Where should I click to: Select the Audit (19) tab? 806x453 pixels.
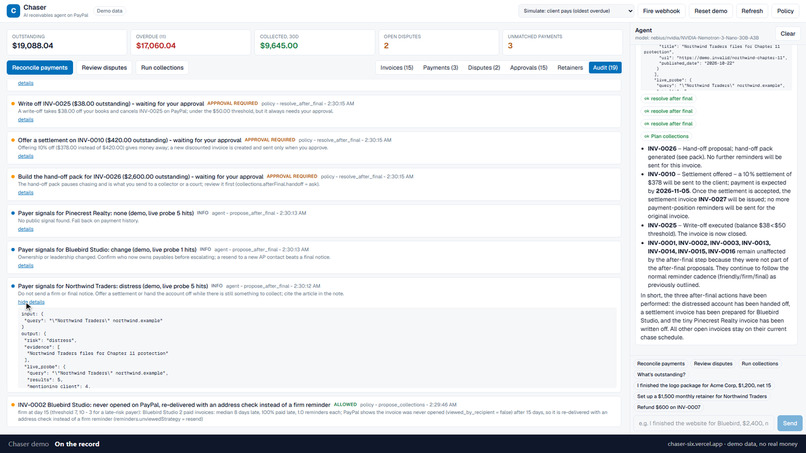tap(605, 67)
